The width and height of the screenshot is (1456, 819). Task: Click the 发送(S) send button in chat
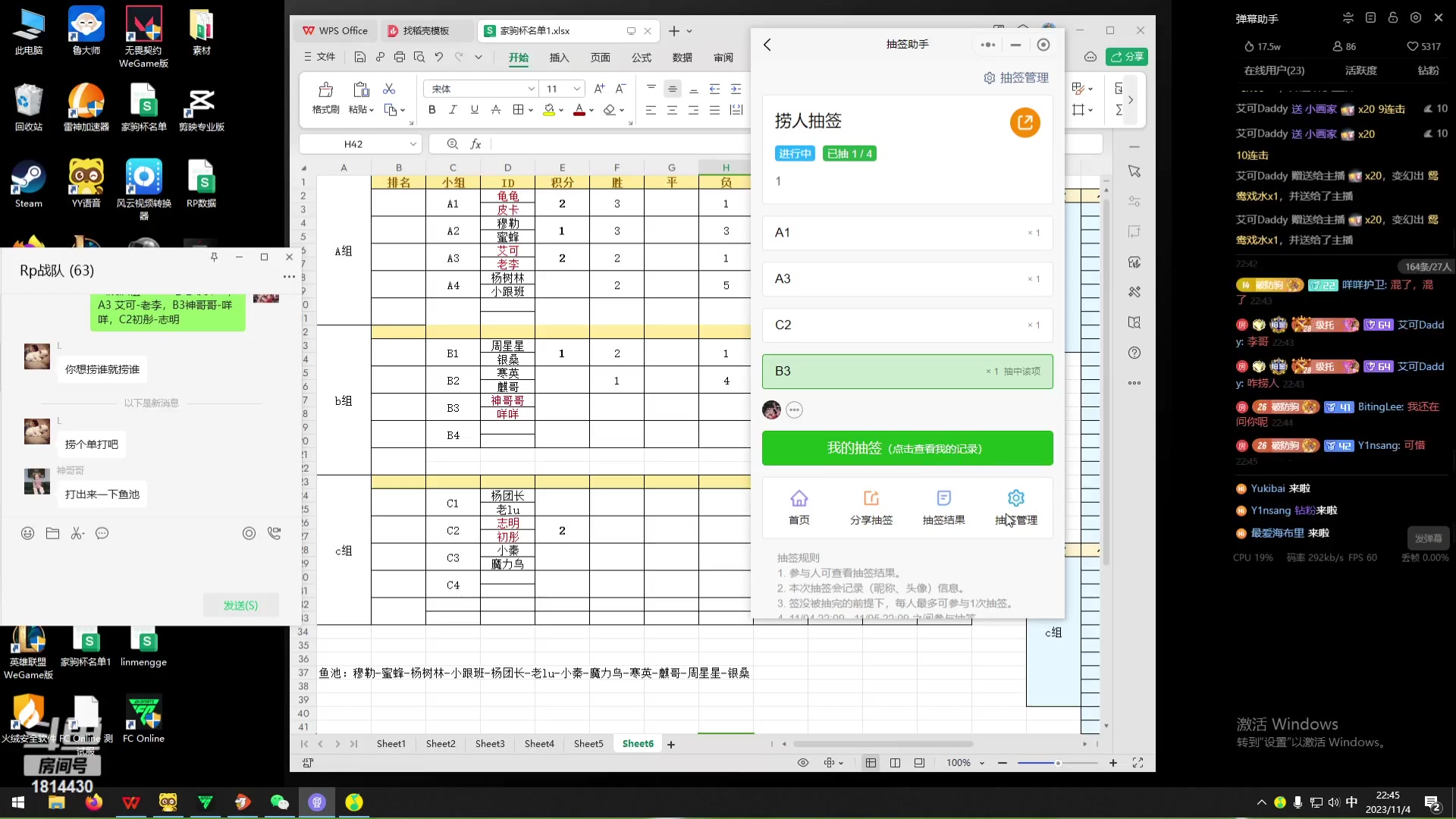coord(240,605)
